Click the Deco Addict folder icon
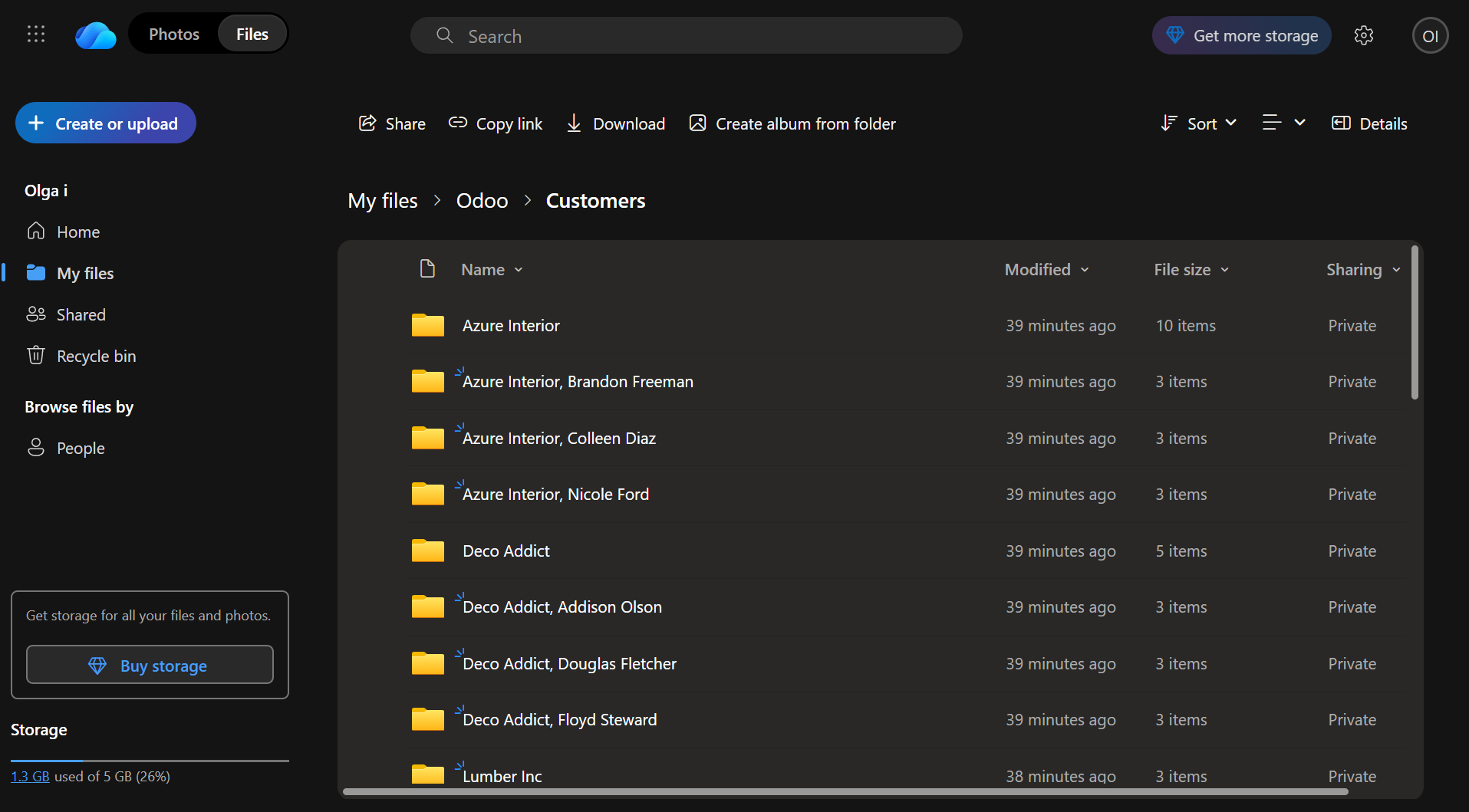This screenshot has width=1469, height=812. (427, 551)
